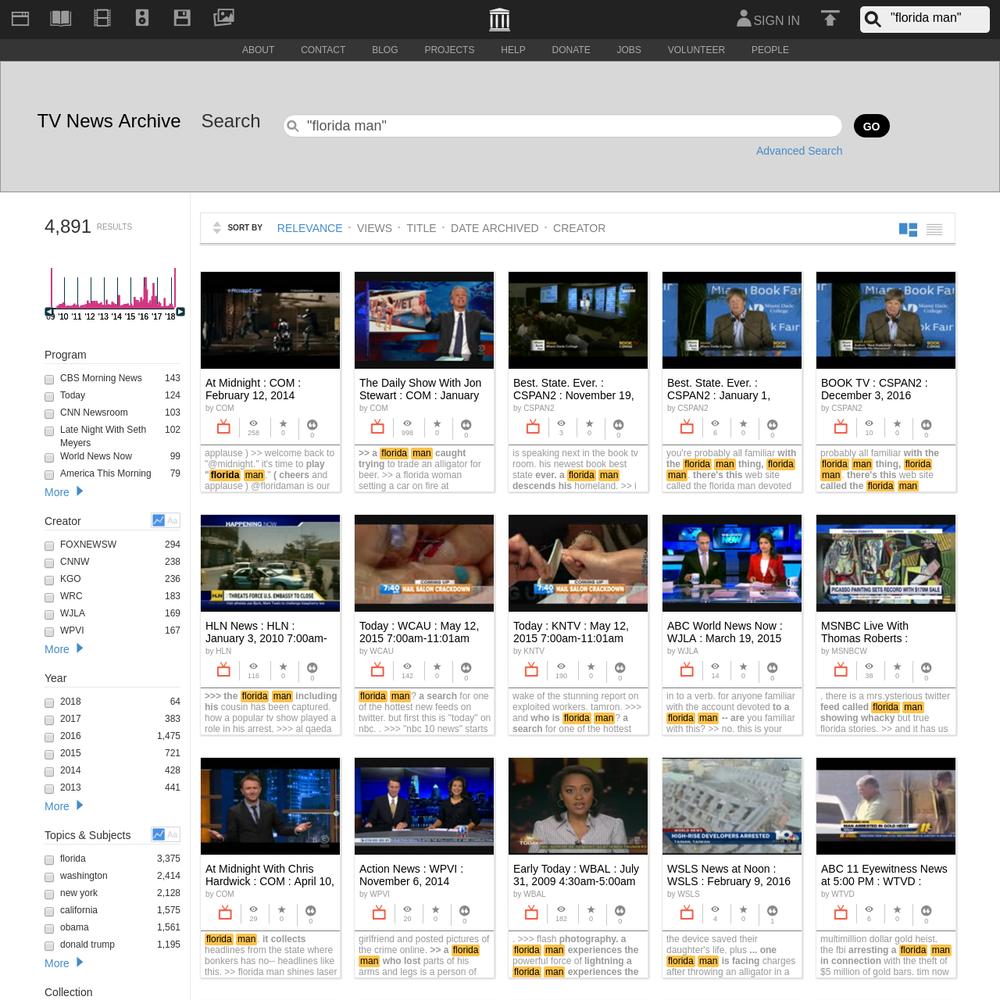Viewport: 1000px width, 1000px height.
Task: Click the top bar "florida man" search field
Action: pyautogui.click(x=925, y=19)
